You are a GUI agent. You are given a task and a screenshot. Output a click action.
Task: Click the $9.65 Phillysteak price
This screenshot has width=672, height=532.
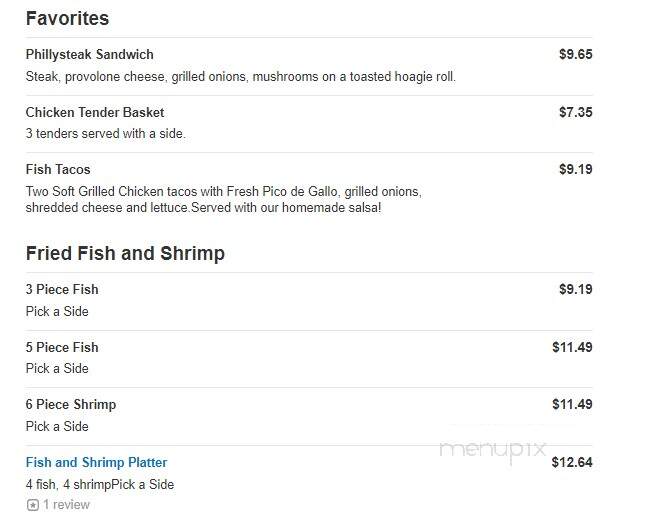pos(576,54)
